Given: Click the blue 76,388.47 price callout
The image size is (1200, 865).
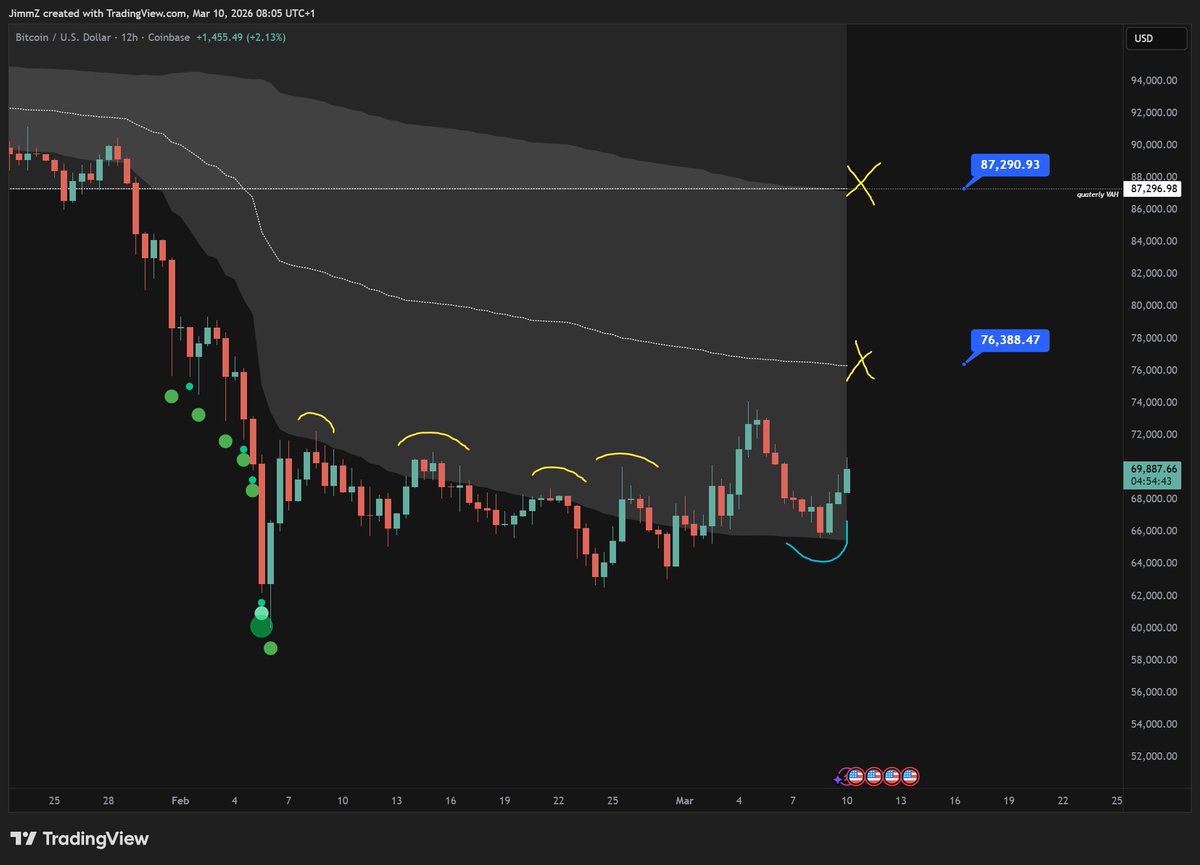Looking at the screenshot, I should 1010,340.
